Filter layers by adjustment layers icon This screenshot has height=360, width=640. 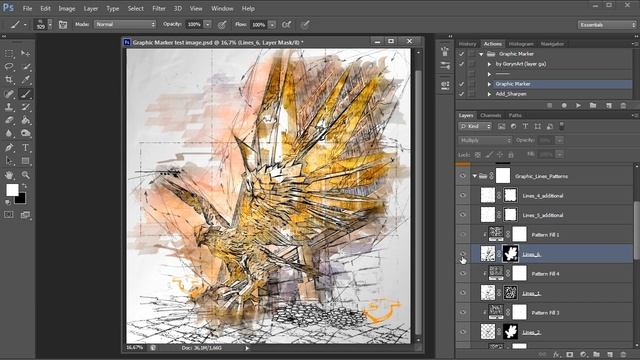[513, 127]
